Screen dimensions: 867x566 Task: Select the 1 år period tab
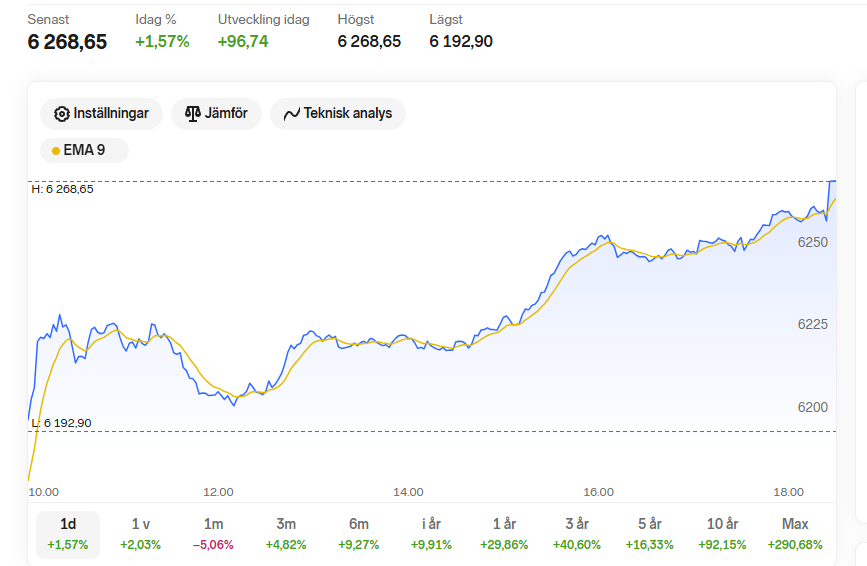pyautogui.click(x=504, y=534)
